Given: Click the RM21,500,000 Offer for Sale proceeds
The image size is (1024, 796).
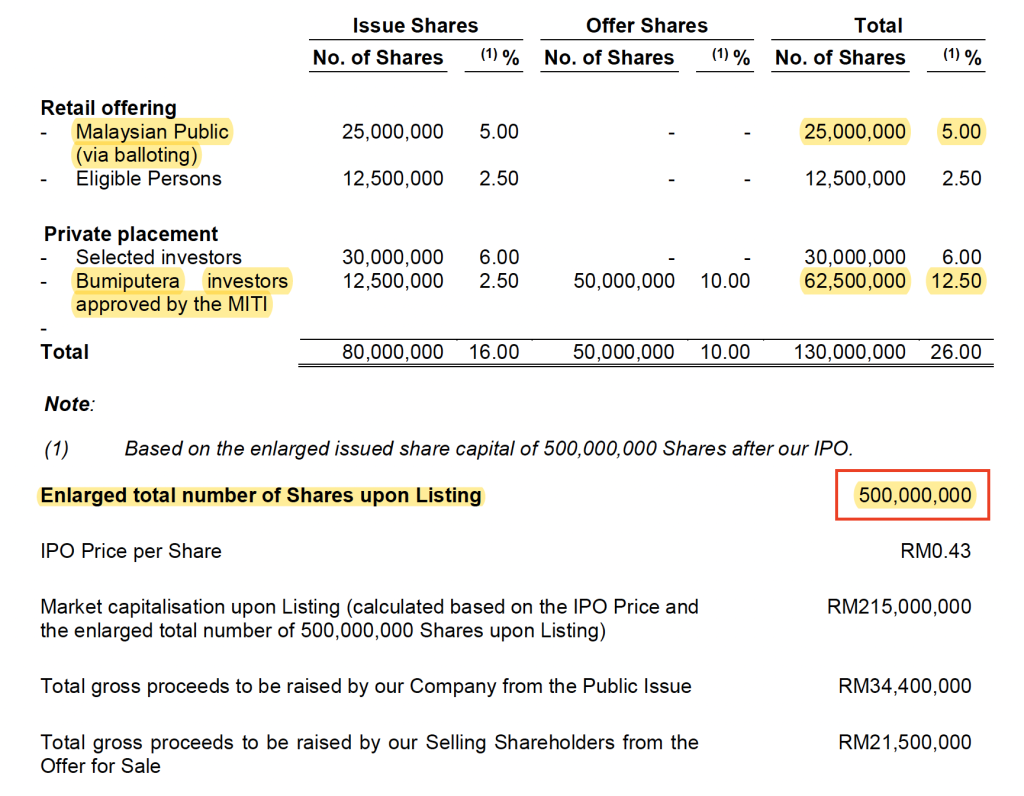Looking at the screenshot, I should click(904, 742).
